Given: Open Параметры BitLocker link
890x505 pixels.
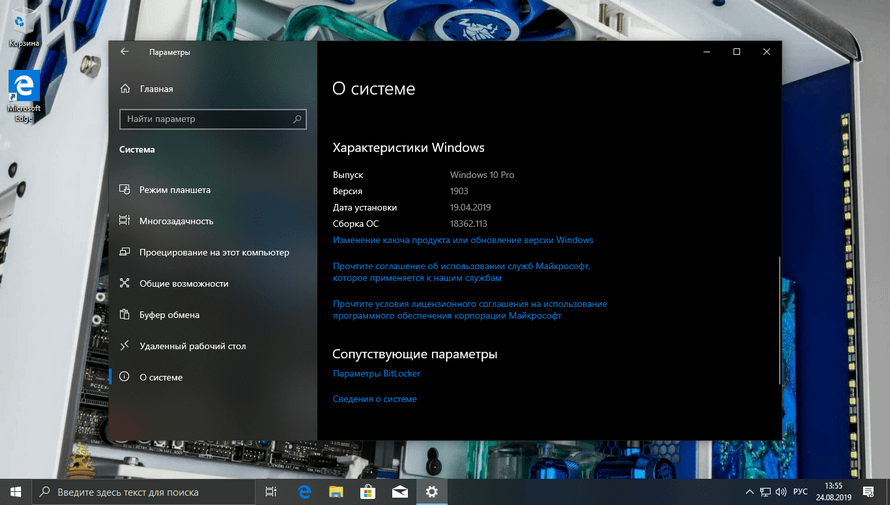Looking at the screenshot, I should coord(376,373).
